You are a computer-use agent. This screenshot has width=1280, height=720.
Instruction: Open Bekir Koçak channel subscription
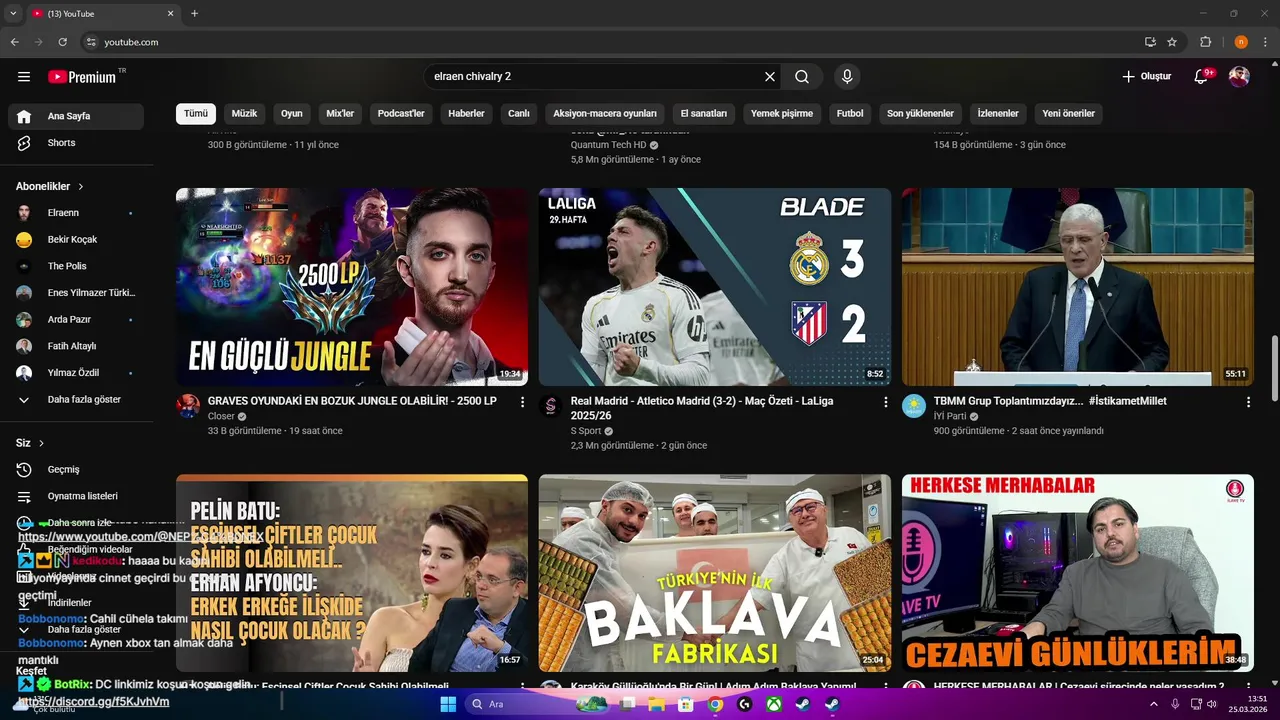pos(76,240)
